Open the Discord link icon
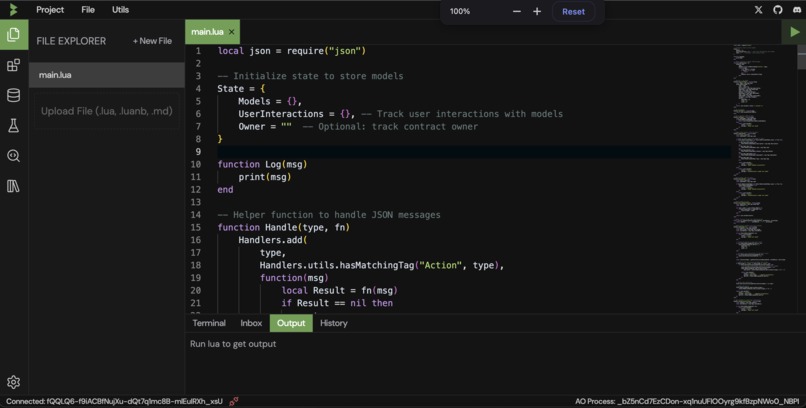 (x=797, y=10)
